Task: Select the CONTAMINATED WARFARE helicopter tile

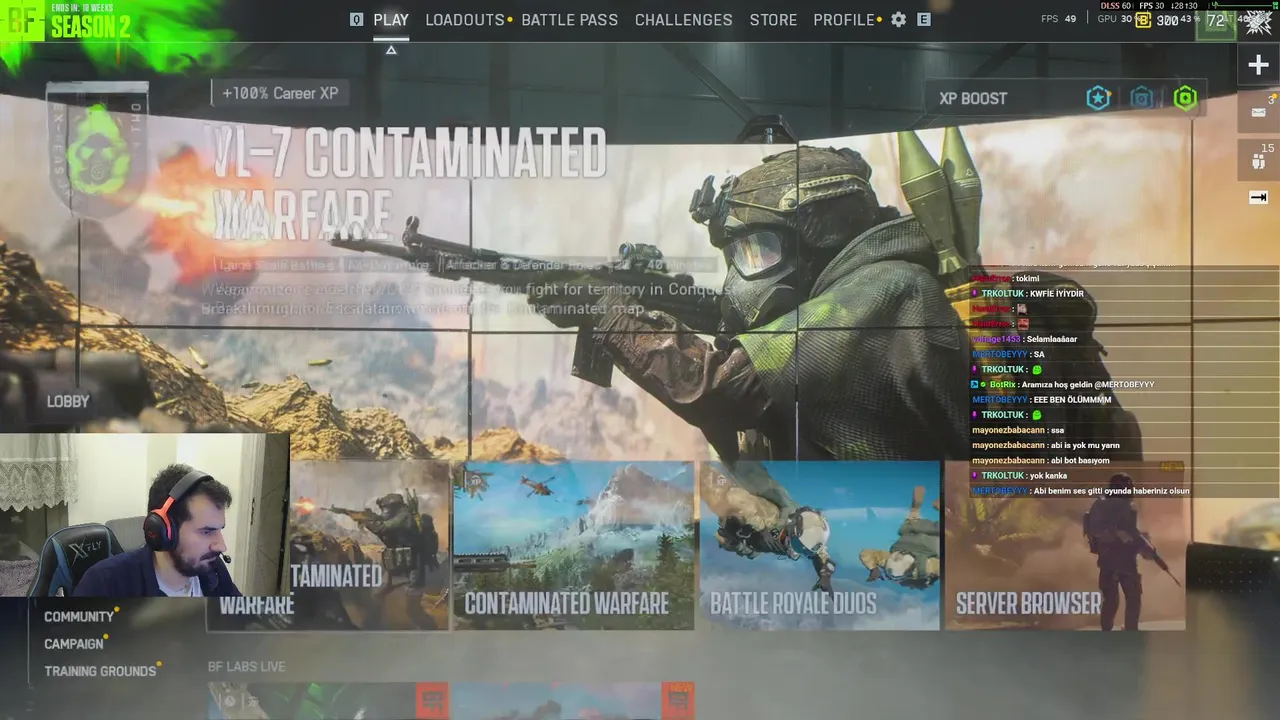Action: (574, 545)
